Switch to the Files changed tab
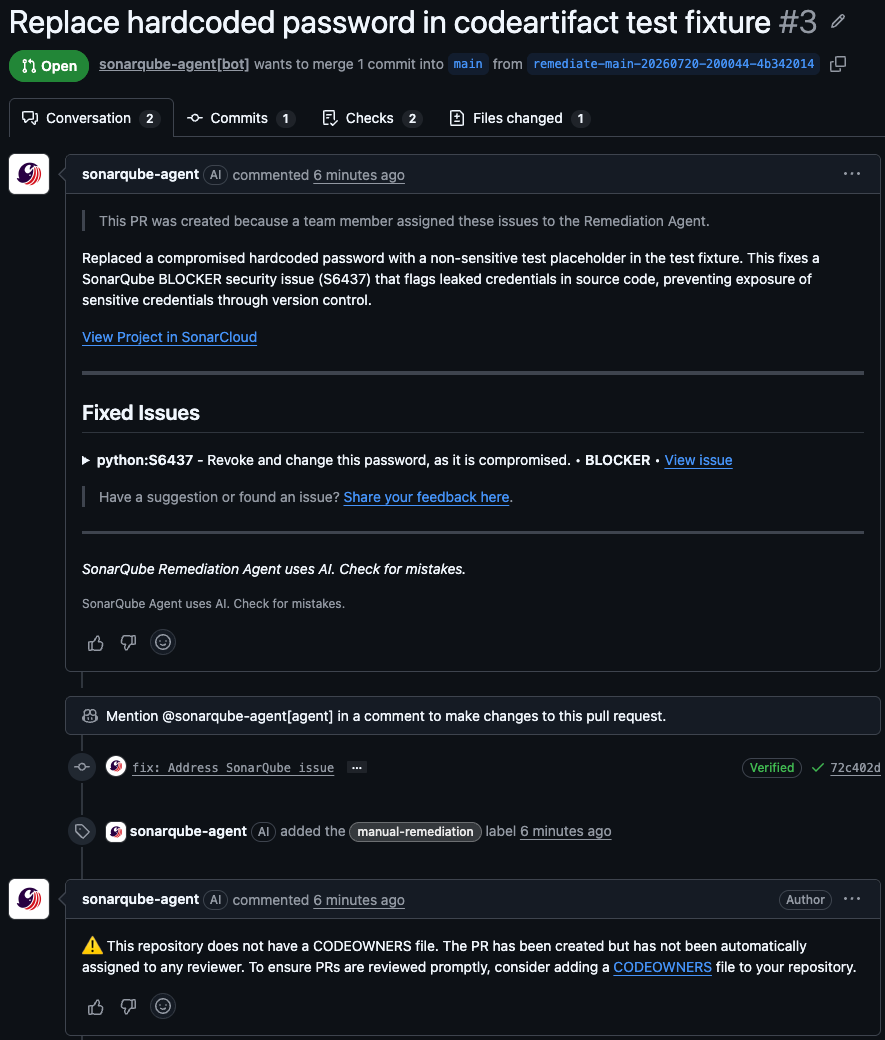The height and width of the screenshot is (1040, 885). [x=519, y=118]
